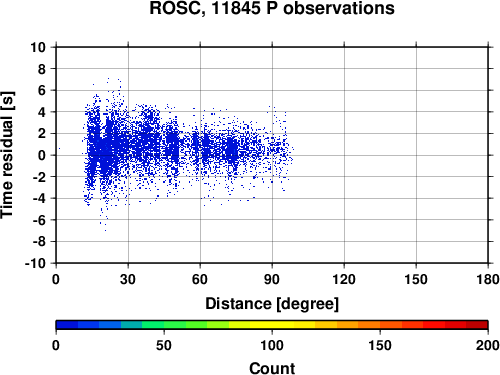Click the Count colorbar label

pos(272,368)
